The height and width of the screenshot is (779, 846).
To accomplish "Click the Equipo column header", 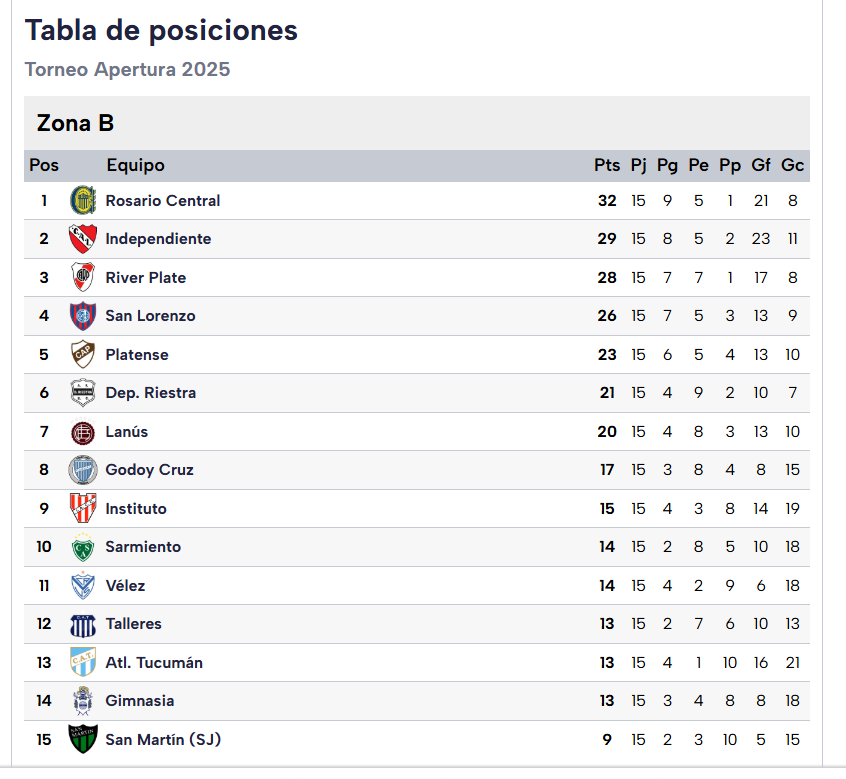I will pos(135,165).
